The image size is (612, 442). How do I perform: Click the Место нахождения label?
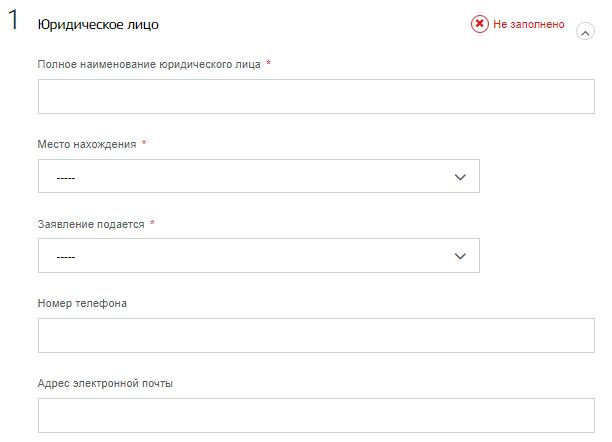pos(87,144)
